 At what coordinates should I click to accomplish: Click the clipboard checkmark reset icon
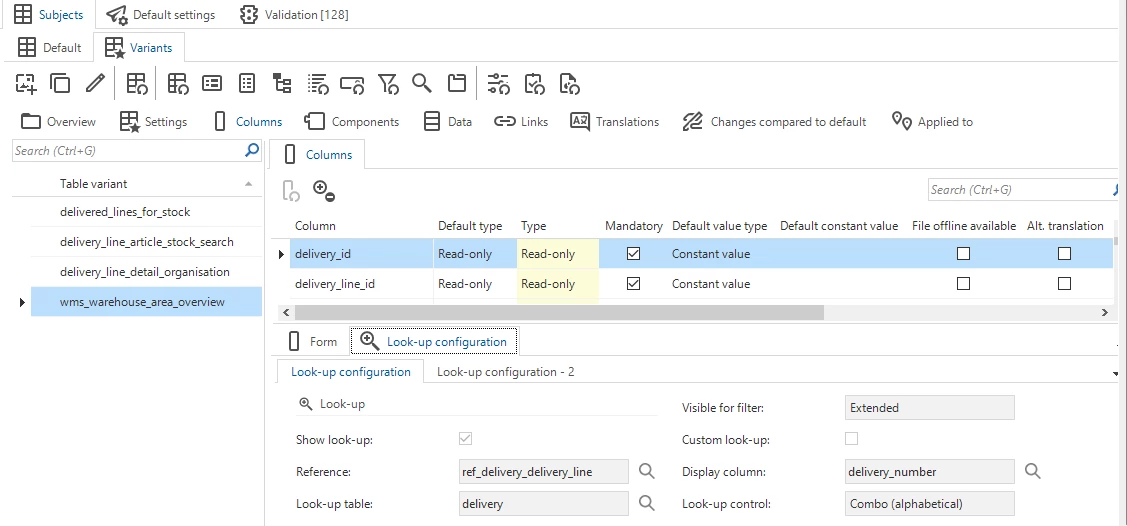(x=534, y=83)
